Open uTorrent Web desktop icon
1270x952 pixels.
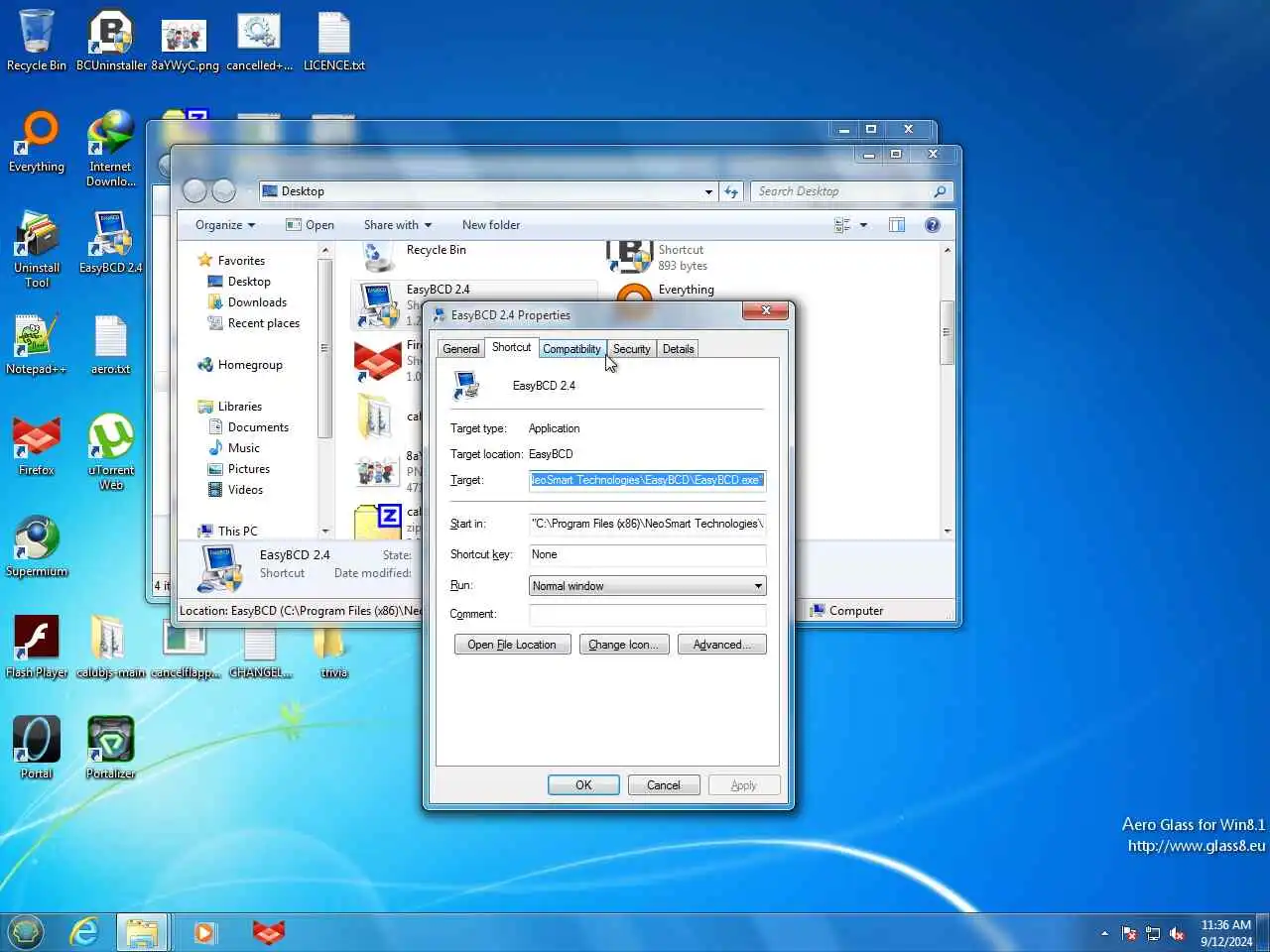tap(111, 451)
